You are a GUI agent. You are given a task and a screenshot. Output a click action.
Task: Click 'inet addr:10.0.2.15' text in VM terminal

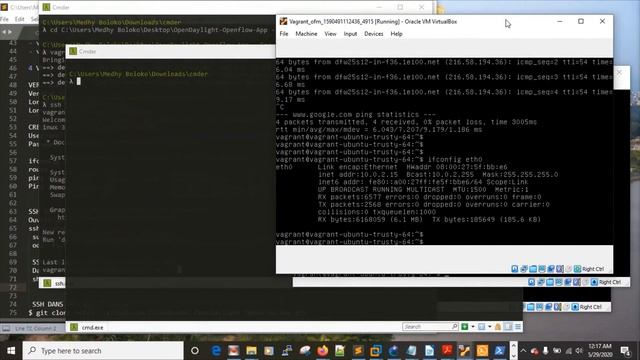(x=358, y=175)
